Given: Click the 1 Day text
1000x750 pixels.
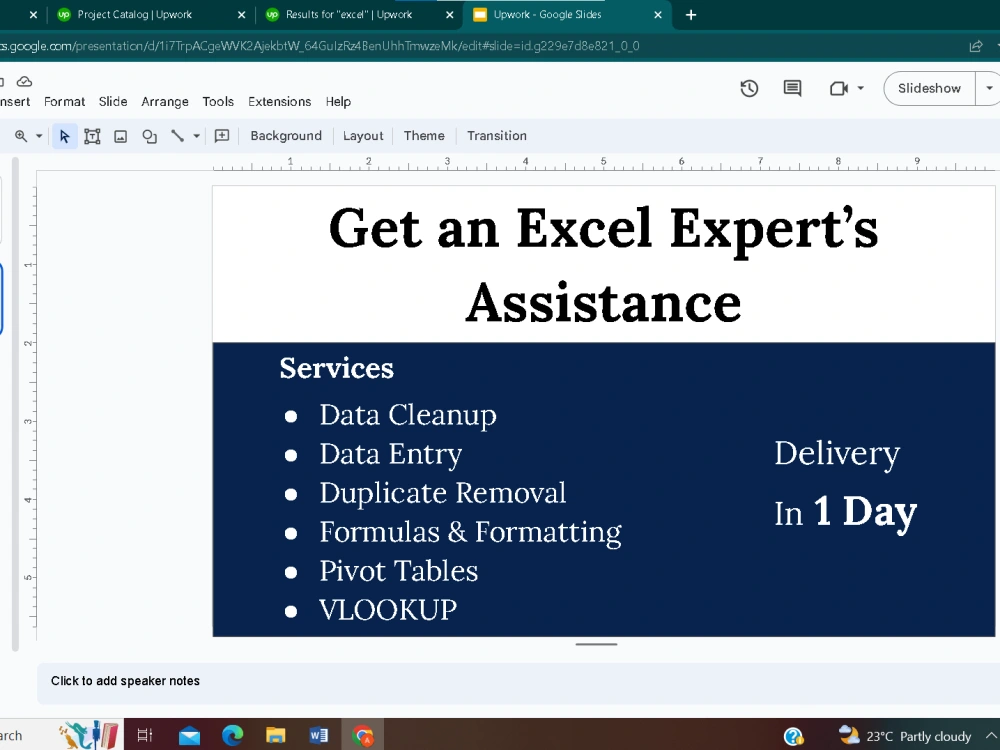Looking at the screenshot, I should (x=865, y=511).
